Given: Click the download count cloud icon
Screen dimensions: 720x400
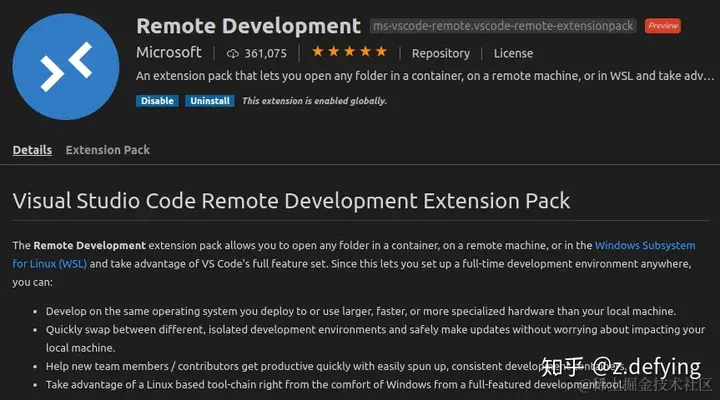Looking at the screenshot, I should (232, 54).
